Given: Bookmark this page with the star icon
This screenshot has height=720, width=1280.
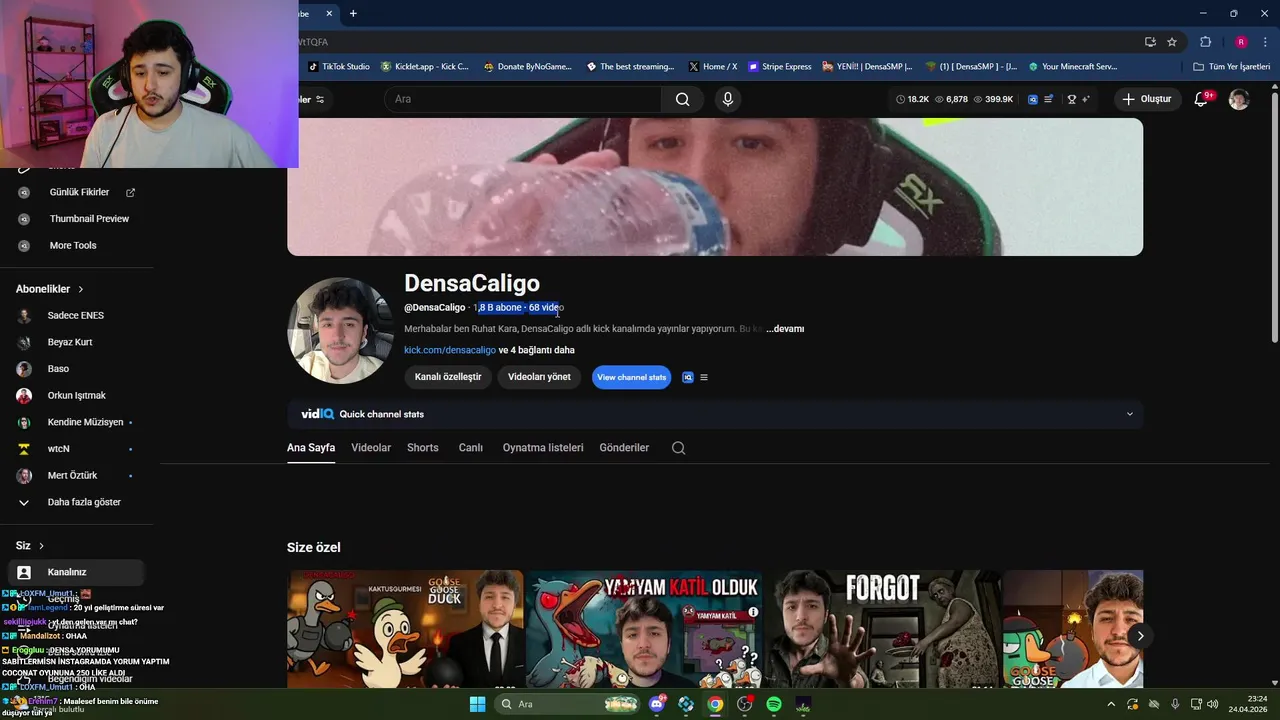Looking at the screenshot, I should click(1172, 42).
